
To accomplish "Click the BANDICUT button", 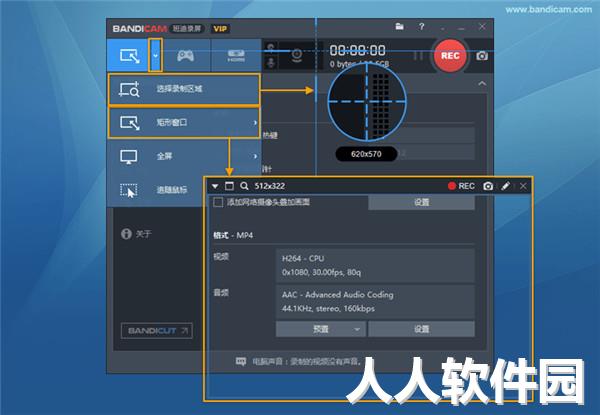I will [x=157, y=331].
